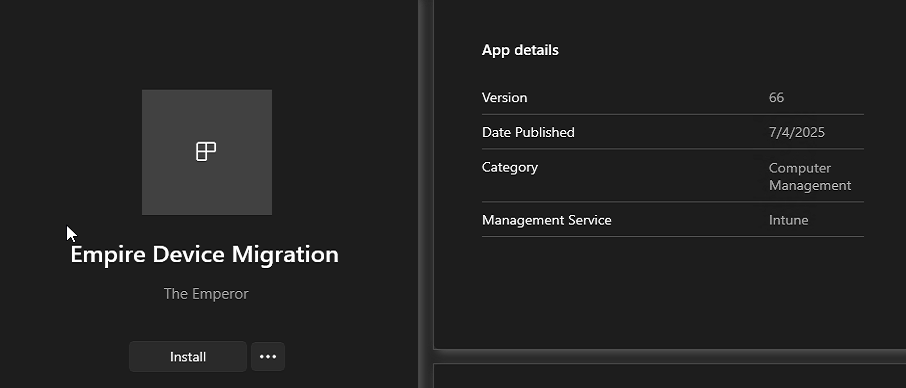
Task: Click the Install button
Action: (188, 357)
